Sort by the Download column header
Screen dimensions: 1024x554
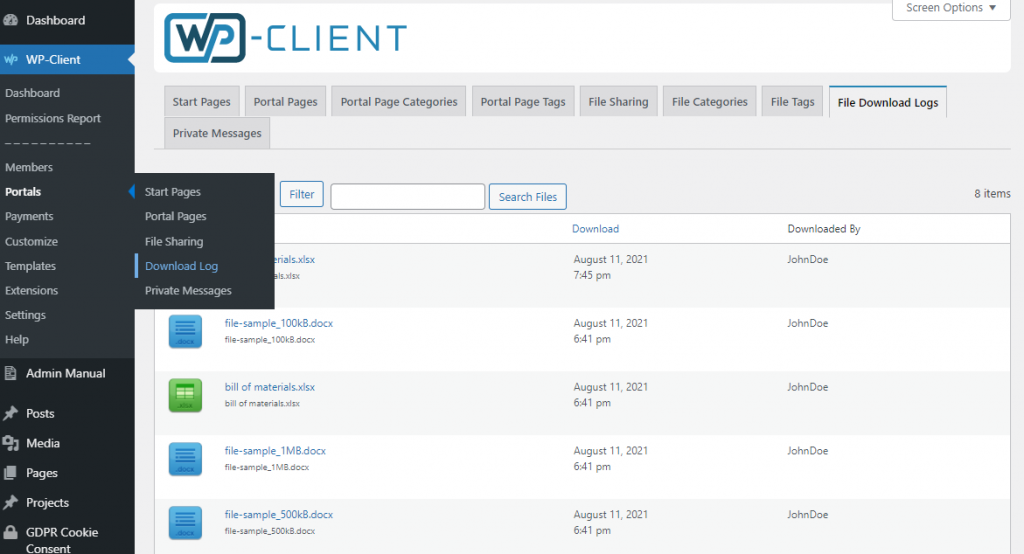pos(596,229)
